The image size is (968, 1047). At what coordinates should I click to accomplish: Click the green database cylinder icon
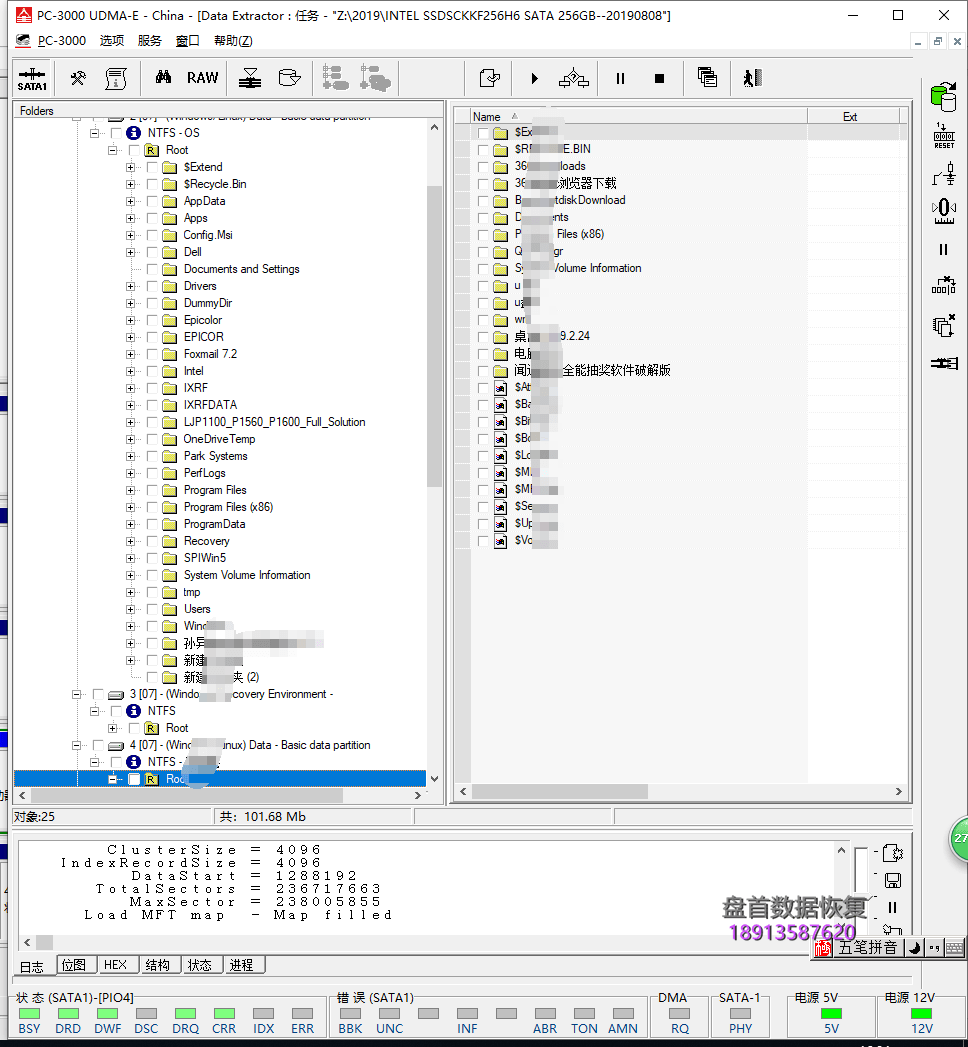pyautogui.click(x=943, y=97)
